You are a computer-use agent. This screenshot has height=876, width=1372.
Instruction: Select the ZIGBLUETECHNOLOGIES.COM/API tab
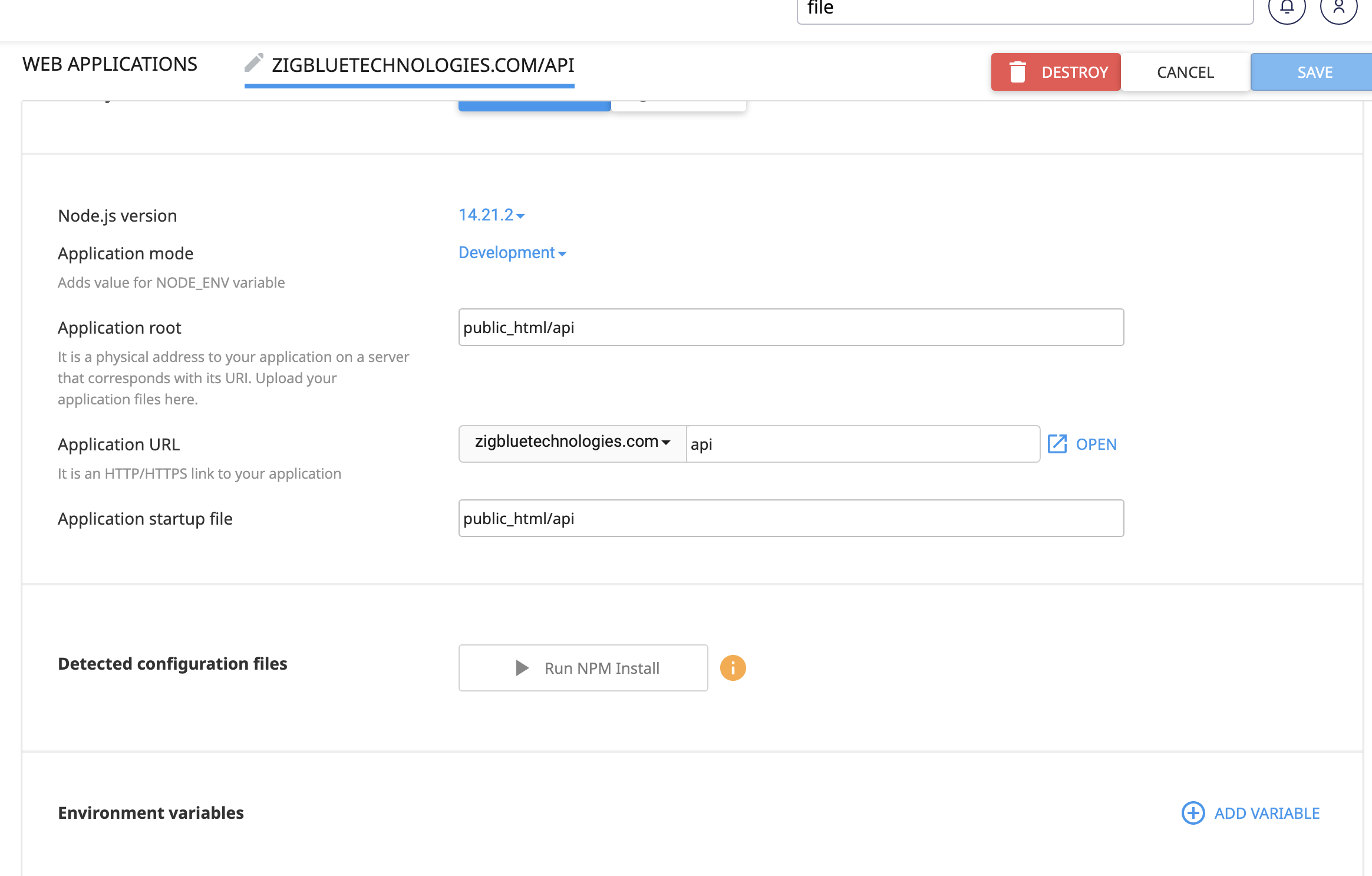pos(423,65)
